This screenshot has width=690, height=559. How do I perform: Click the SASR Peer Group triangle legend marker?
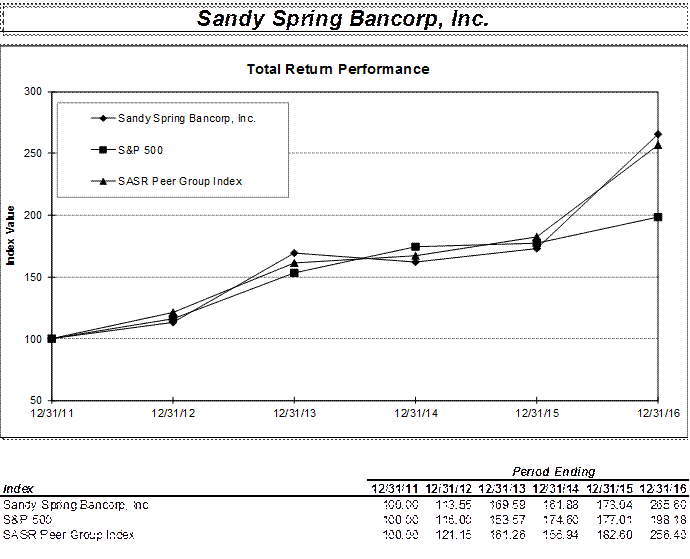(104, 181)
